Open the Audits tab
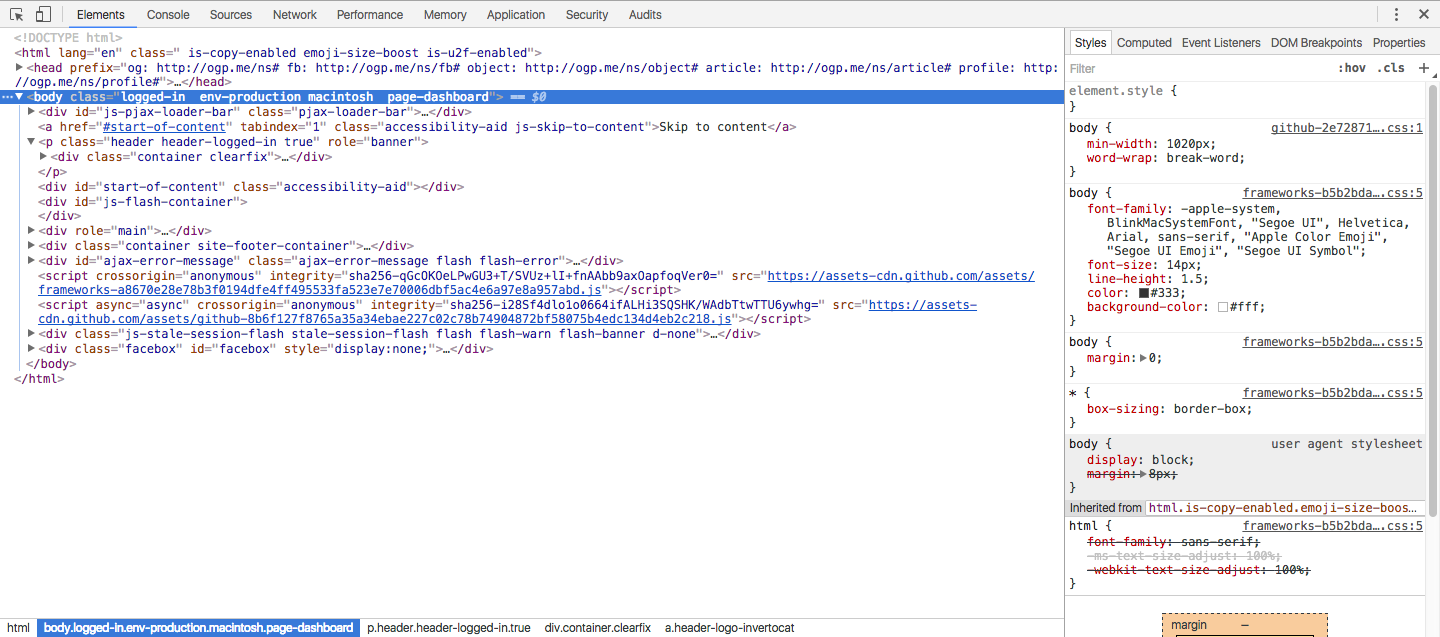Screen dimensions: 1440x637 pyautogui.click(x=645, y=14)
